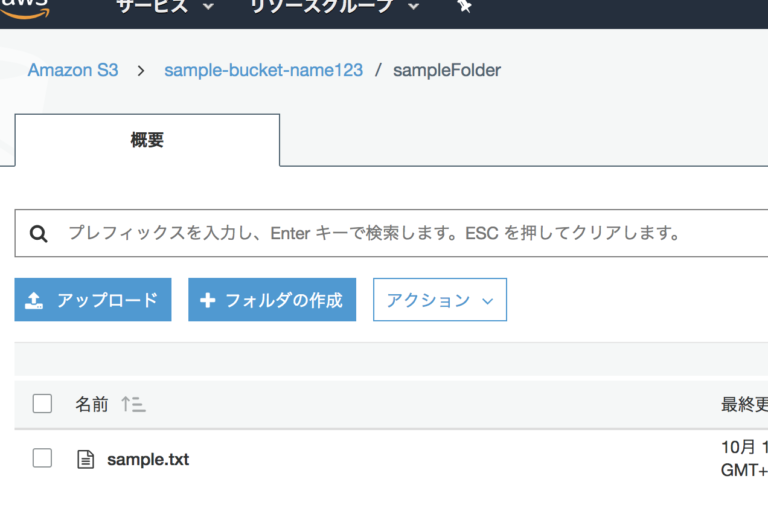Viewport: 768px width, 505px height.
Task: Open the sample.txt file link
Action: pos(148,460)
